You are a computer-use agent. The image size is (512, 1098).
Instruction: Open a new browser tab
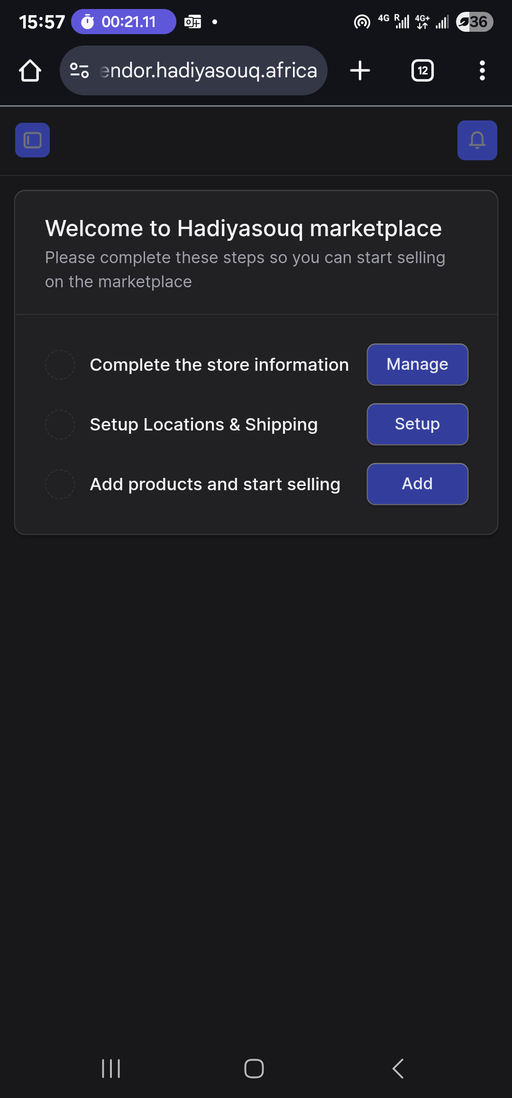pyautogui.click(x=360, y=70)
